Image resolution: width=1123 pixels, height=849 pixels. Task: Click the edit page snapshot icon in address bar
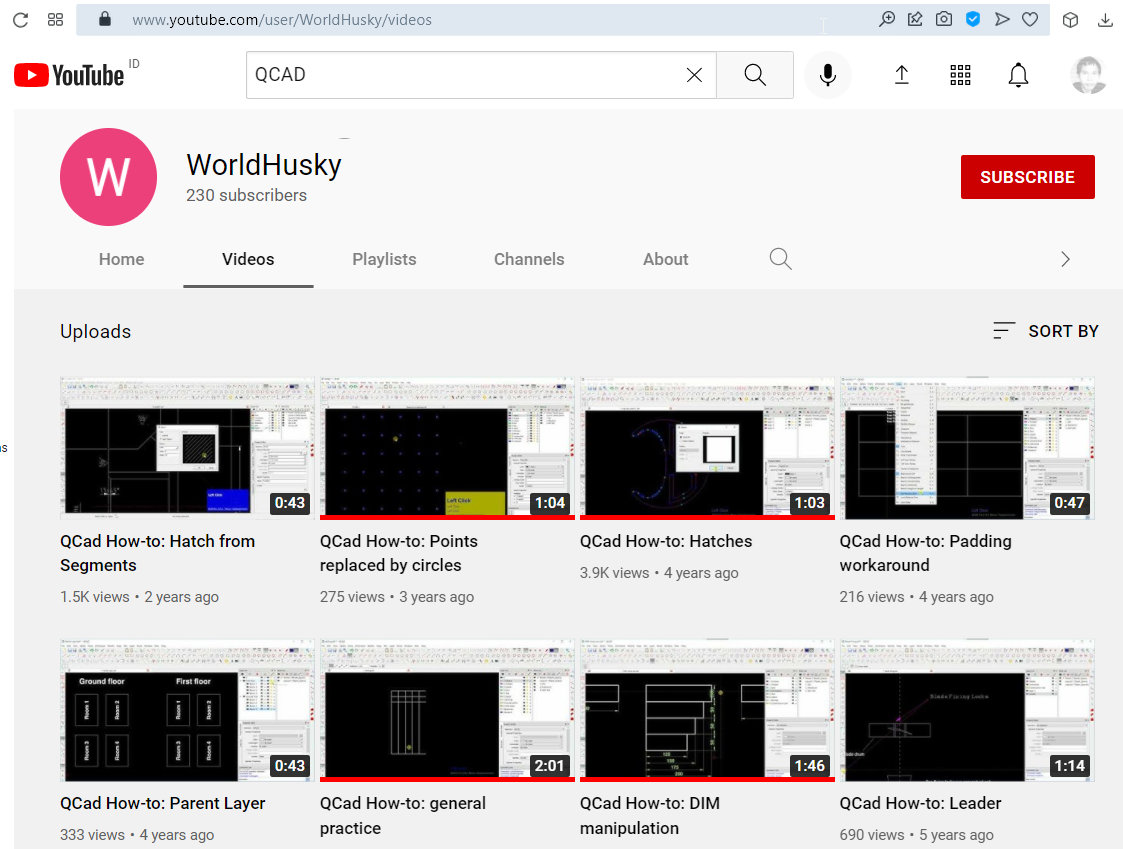(915, 19)
